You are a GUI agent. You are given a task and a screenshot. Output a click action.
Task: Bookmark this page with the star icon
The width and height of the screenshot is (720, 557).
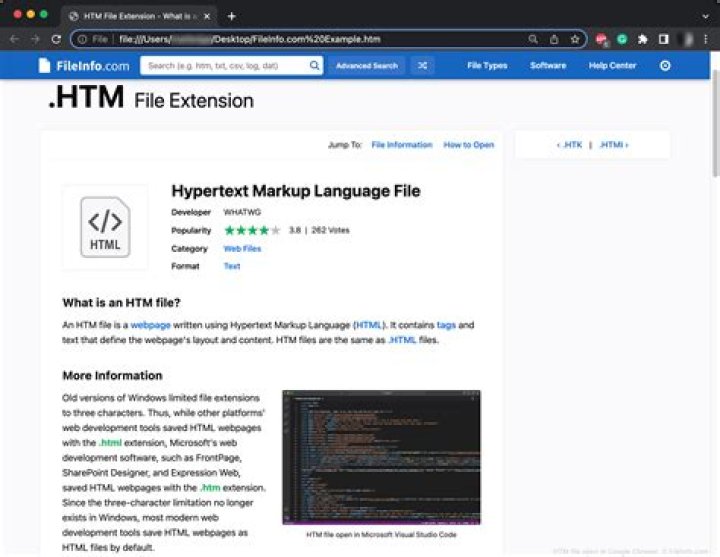(x=575, y=39)
